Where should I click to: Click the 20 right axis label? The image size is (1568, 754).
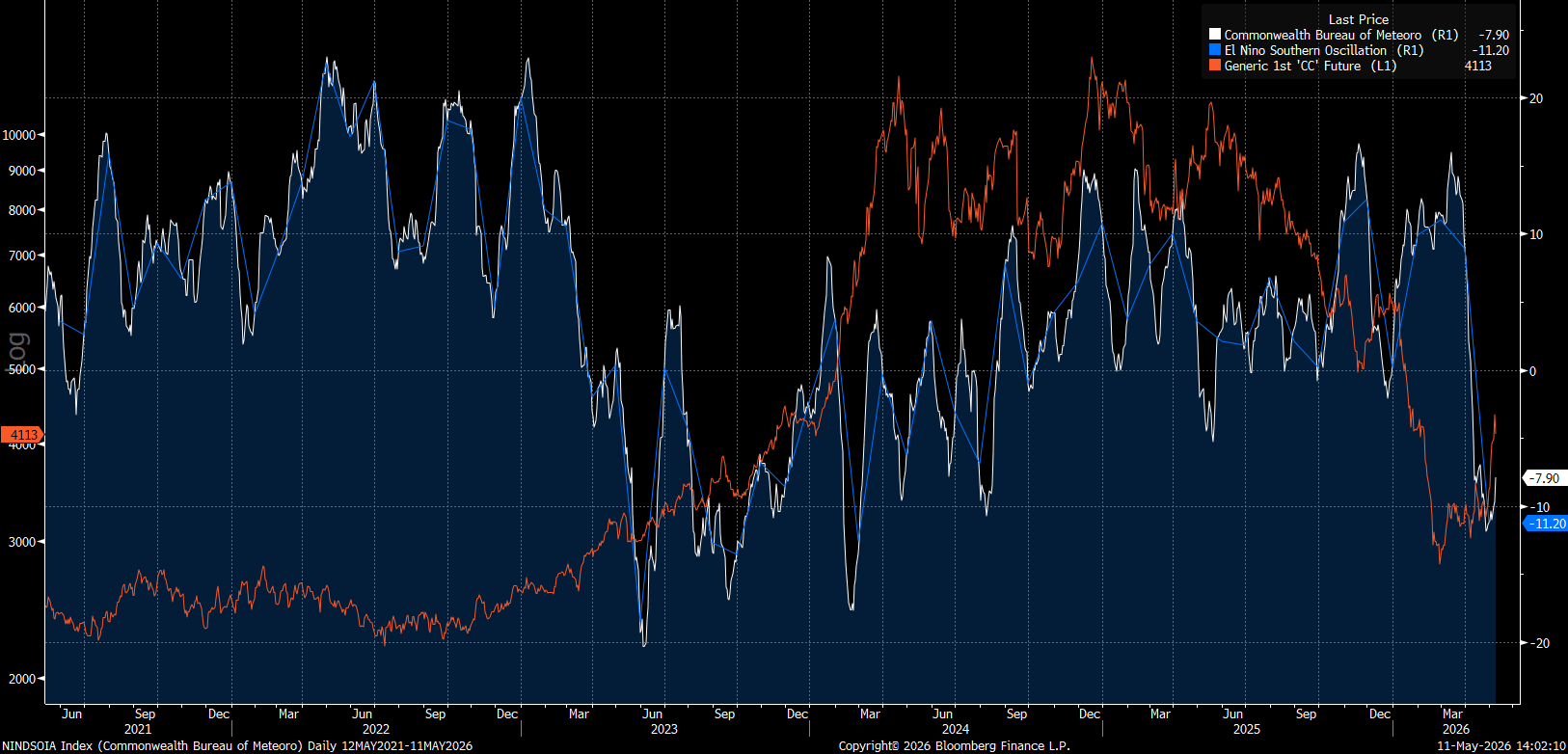click(1536, 98)
